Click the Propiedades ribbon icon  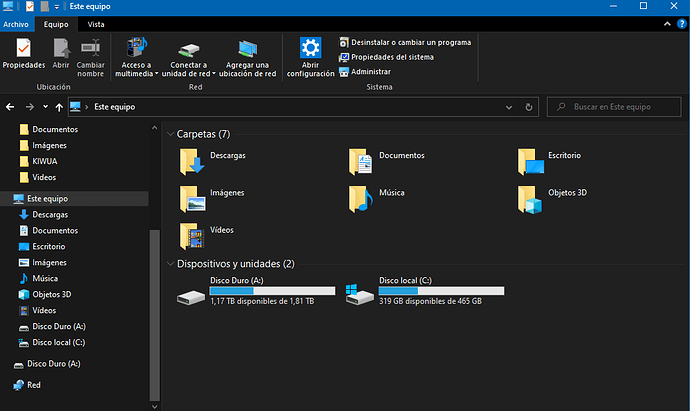23,50
